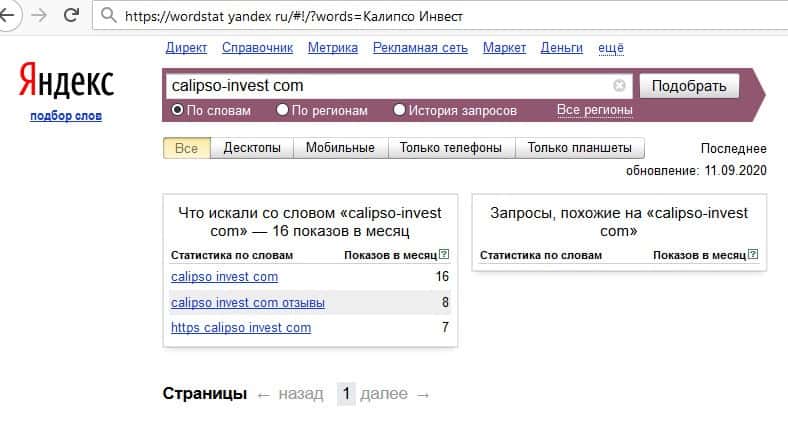Switch to the 'Мобильные' tab

click(340, 148)
